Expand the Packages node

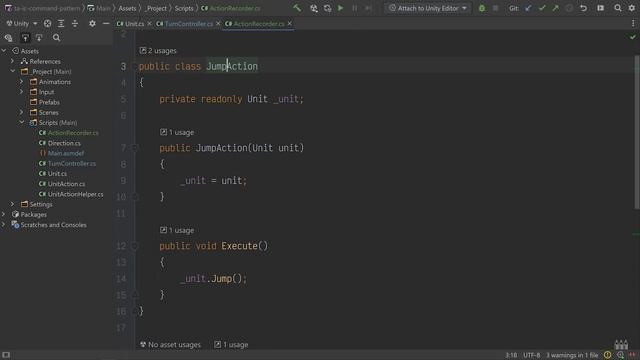4,214
